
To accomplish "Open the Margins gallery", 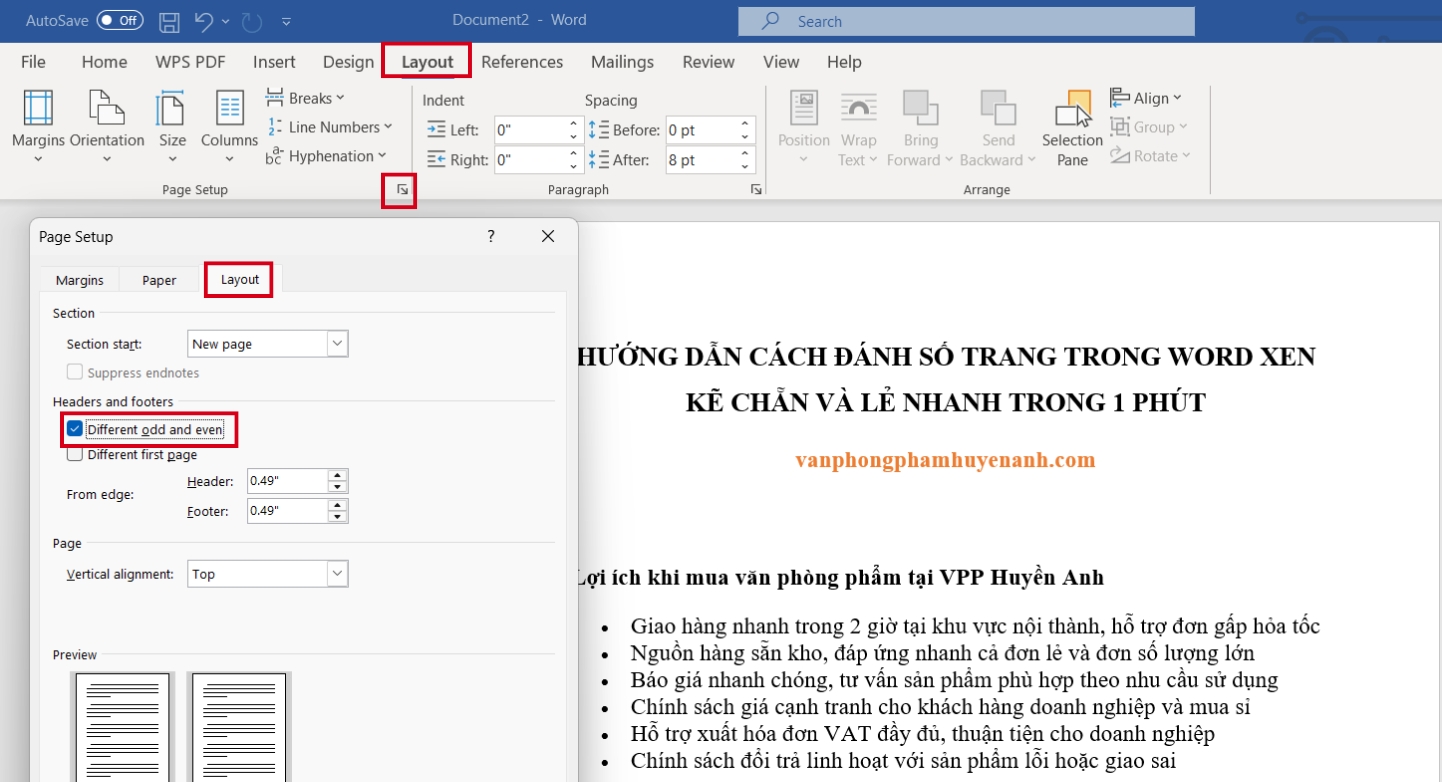I will [38, 128].
